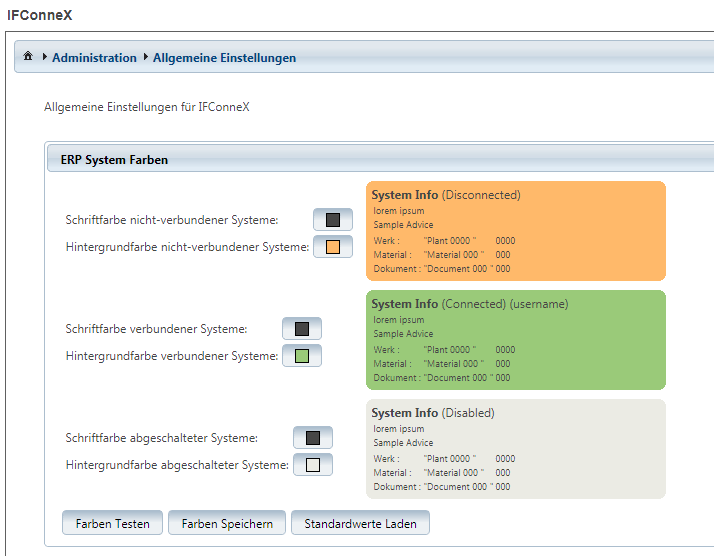Select the Allgemeine Einstellungen breadcrumb item
The height and width of the screenshot is (556, 714).
click(224, 58)
